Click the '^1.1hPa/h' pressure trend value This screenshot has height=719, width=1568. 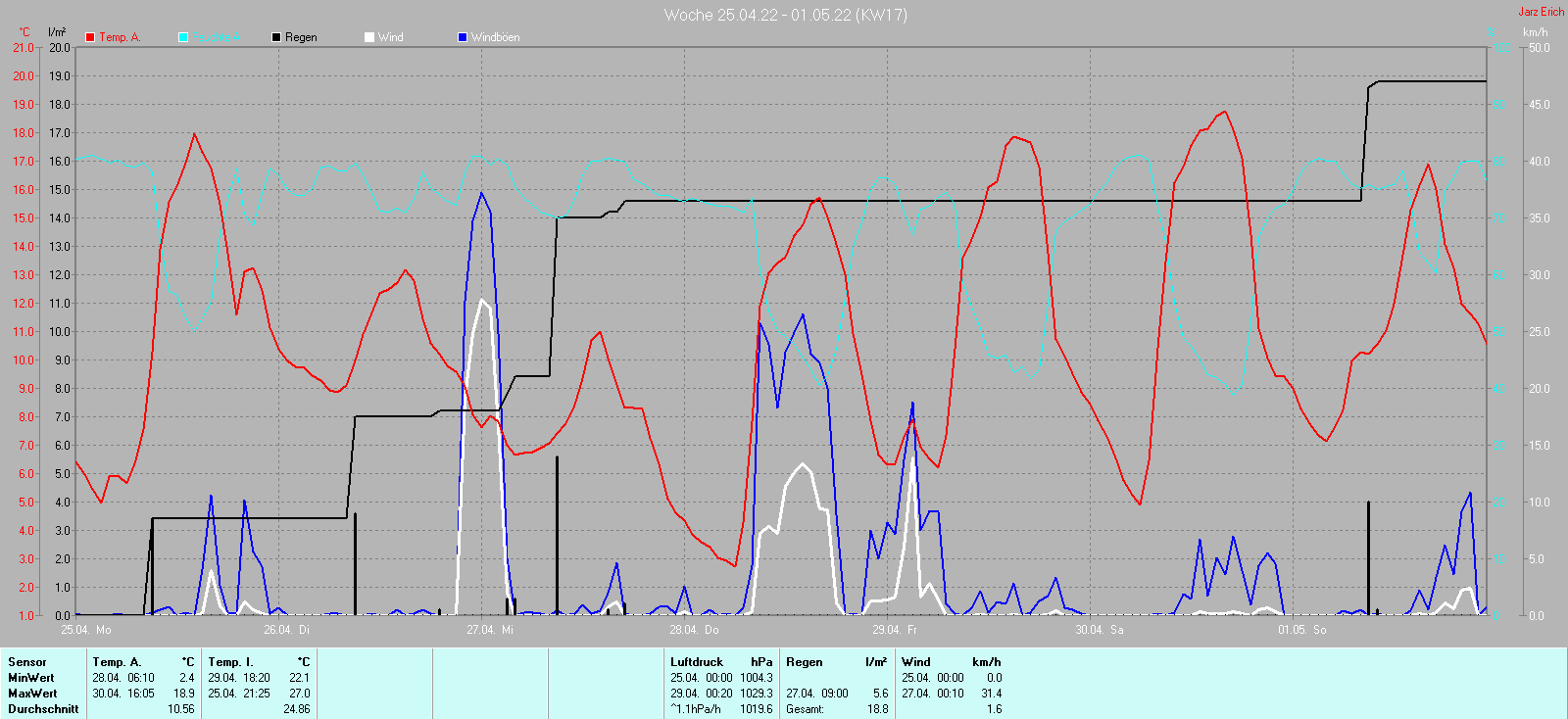point(696,709)
